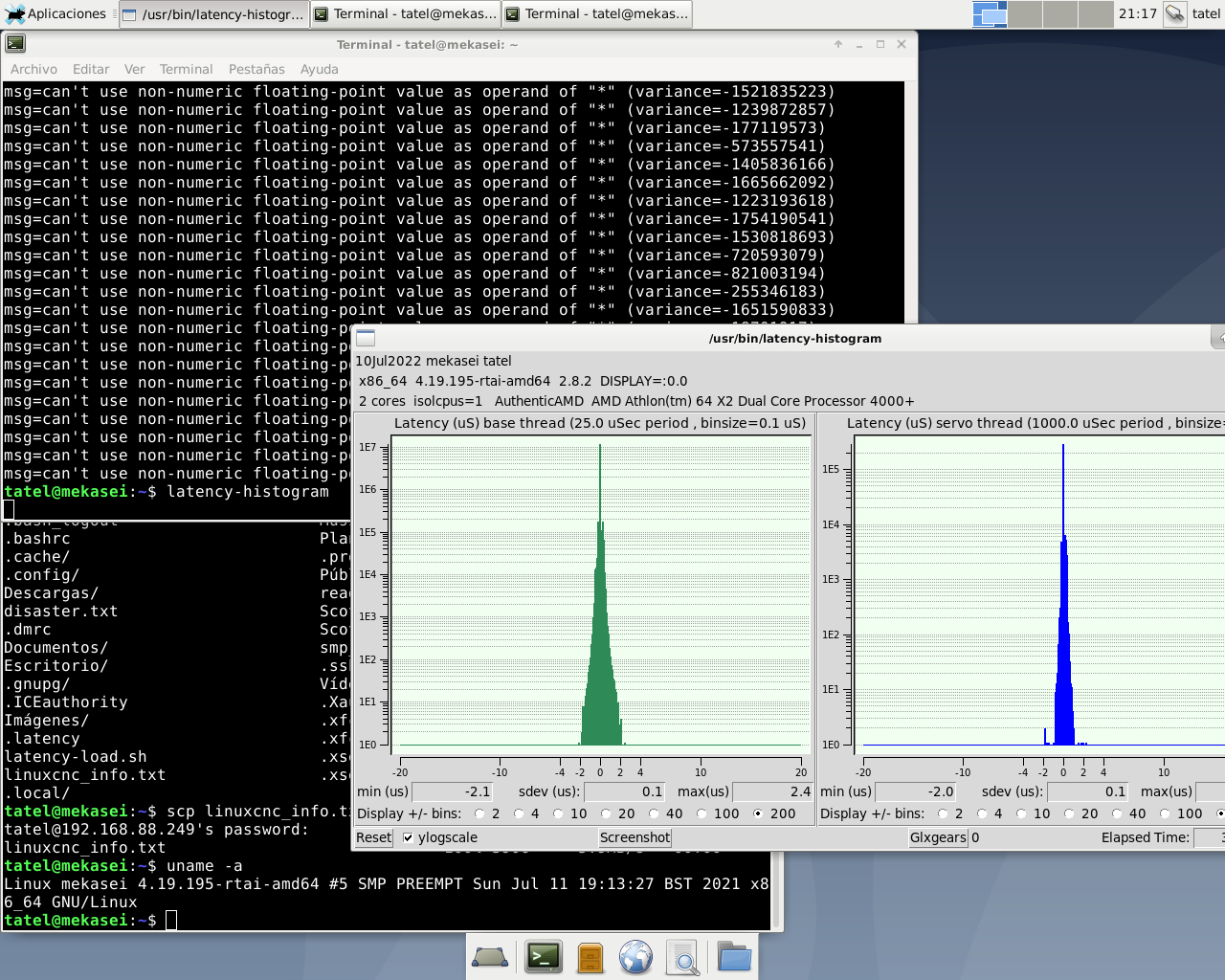Open the terminal emulator from the dock

(544, 957)
